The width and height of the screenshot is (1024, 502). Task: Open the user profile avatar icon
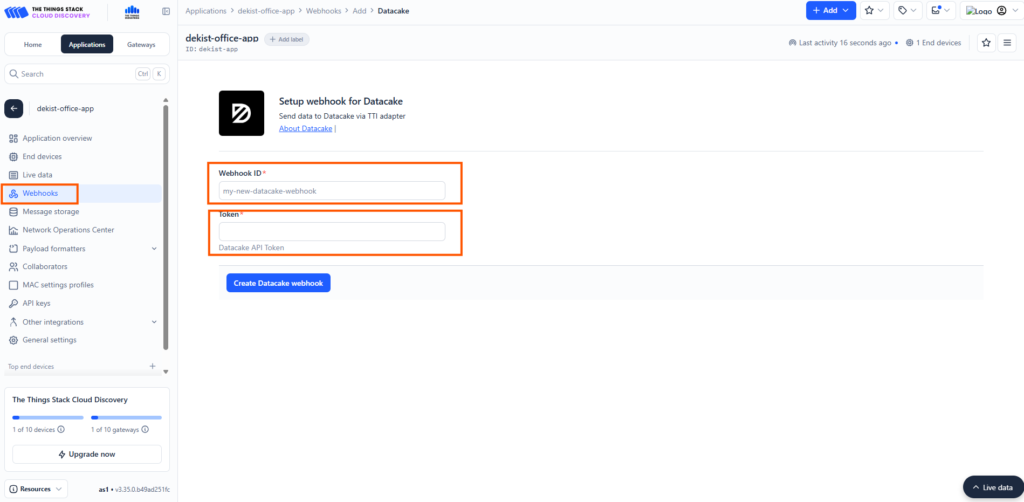point(1001,10)
